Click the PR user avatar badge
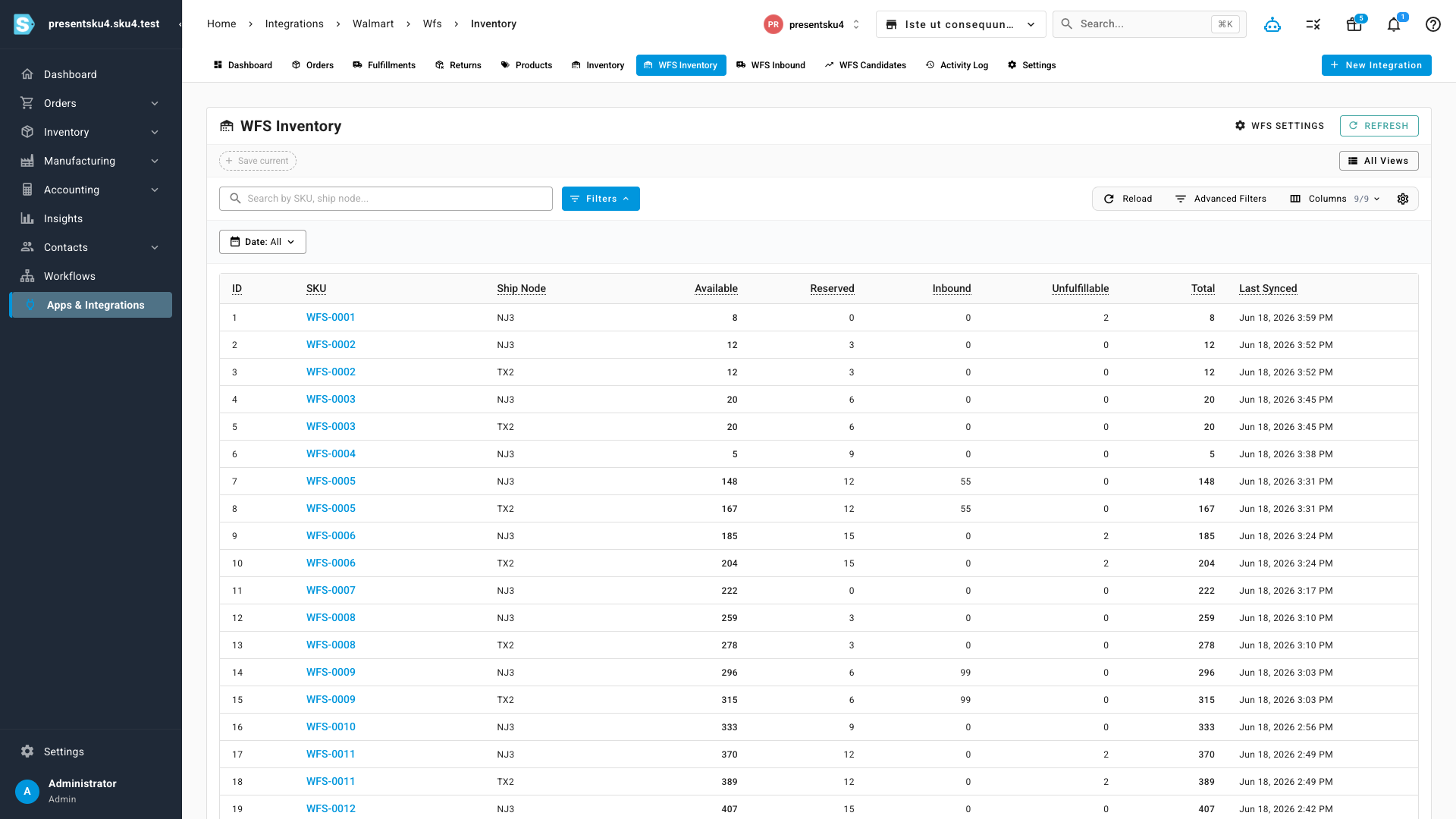 (773, 24)
